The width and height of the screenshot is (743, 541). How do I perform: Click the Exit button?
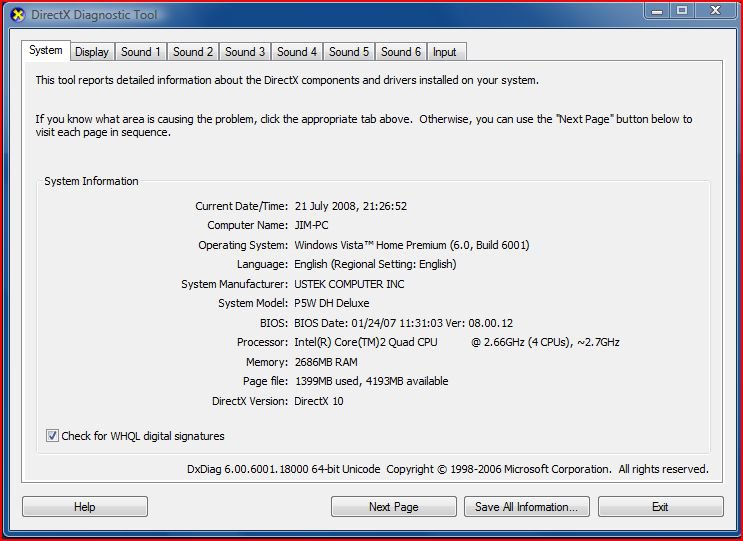point(661,506)
